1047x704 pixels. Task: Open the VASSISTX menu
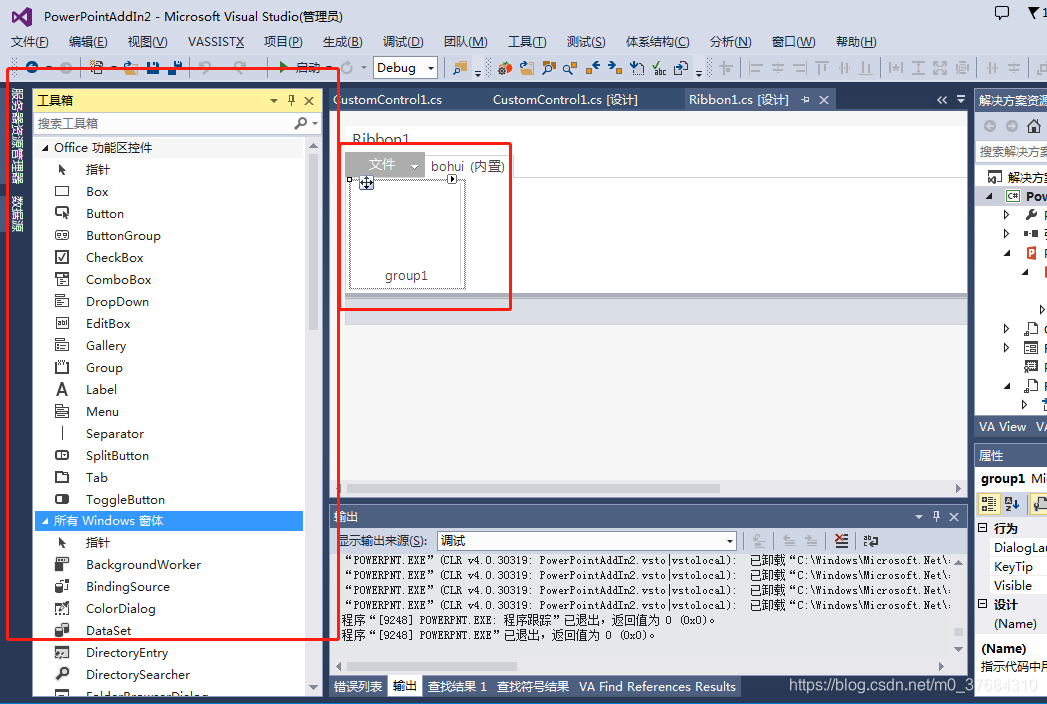click(216, 41)
